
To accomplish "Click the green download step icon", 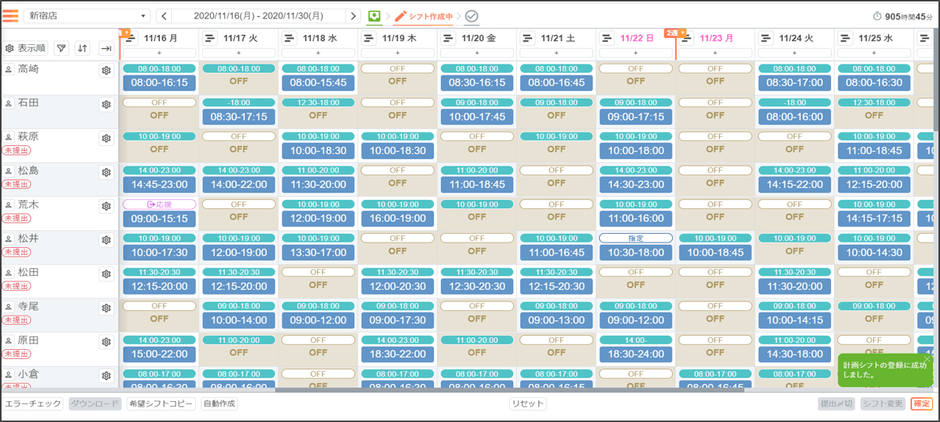I will [374, 16].
